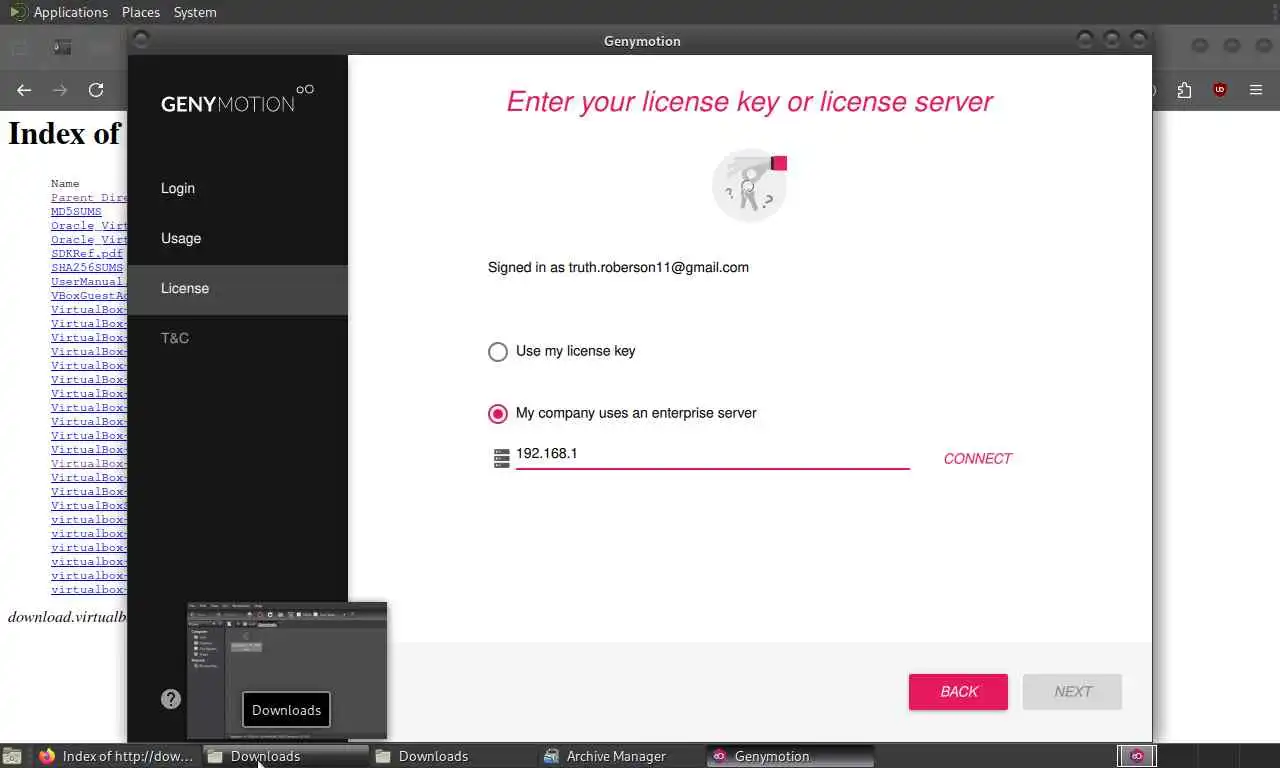1280x768 pixels.
Task: Click the keys illustration above the sign-in text
Action: (x=750, y=185)
